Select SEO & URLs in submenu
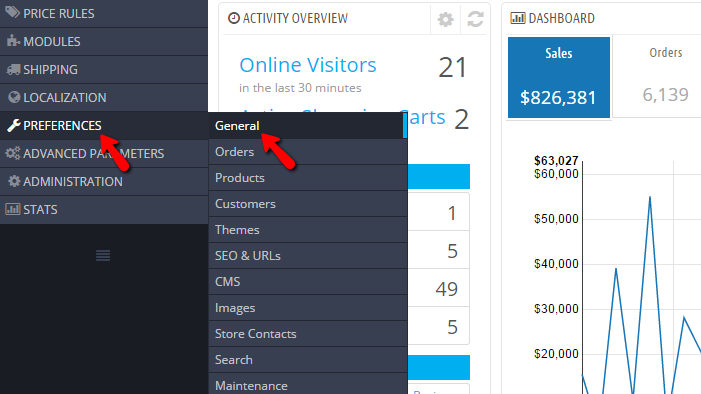Viewport: 701px width, 394px height. [308, 256]
